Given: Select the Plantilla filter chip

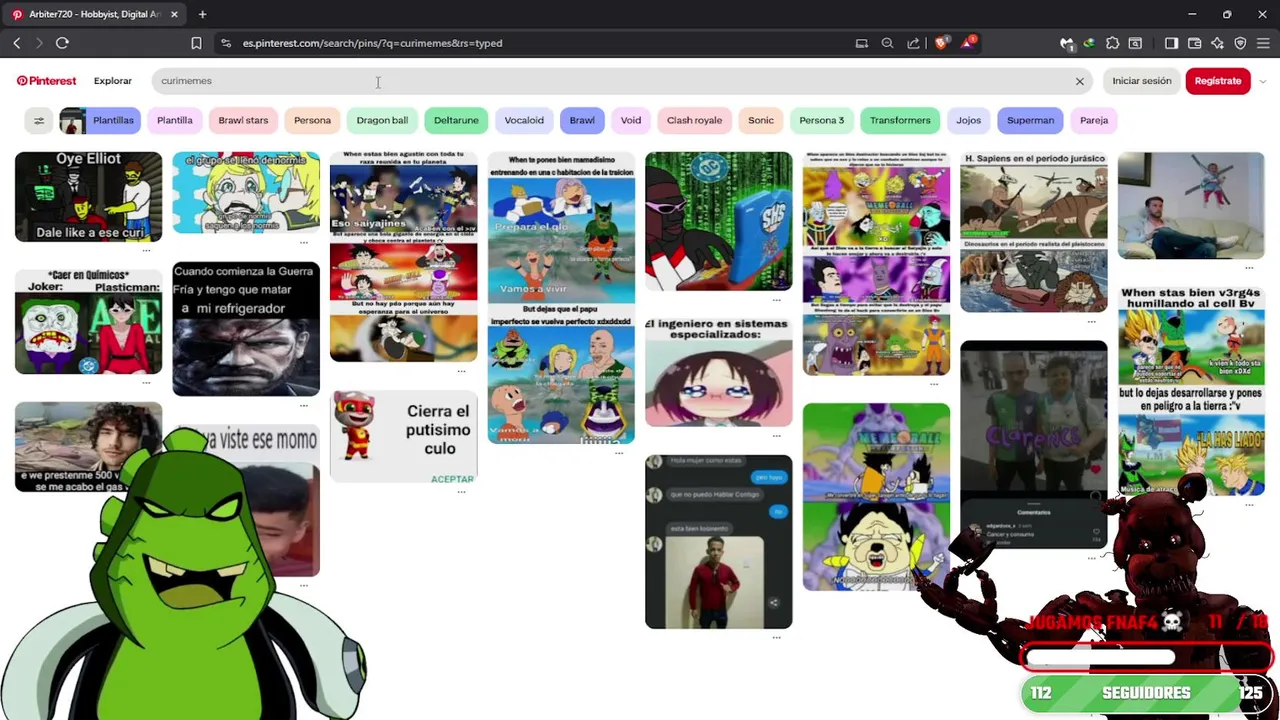Looking at the screenshot, I should [175, 121].
